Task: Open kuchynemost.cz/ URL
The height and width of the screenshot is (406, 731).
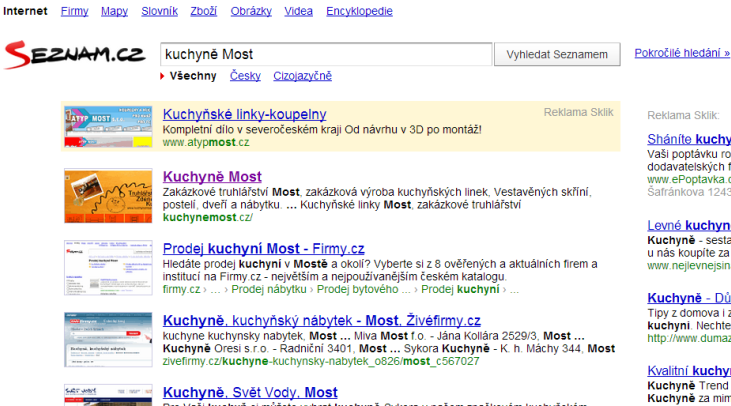Action: tap(207, 218)
